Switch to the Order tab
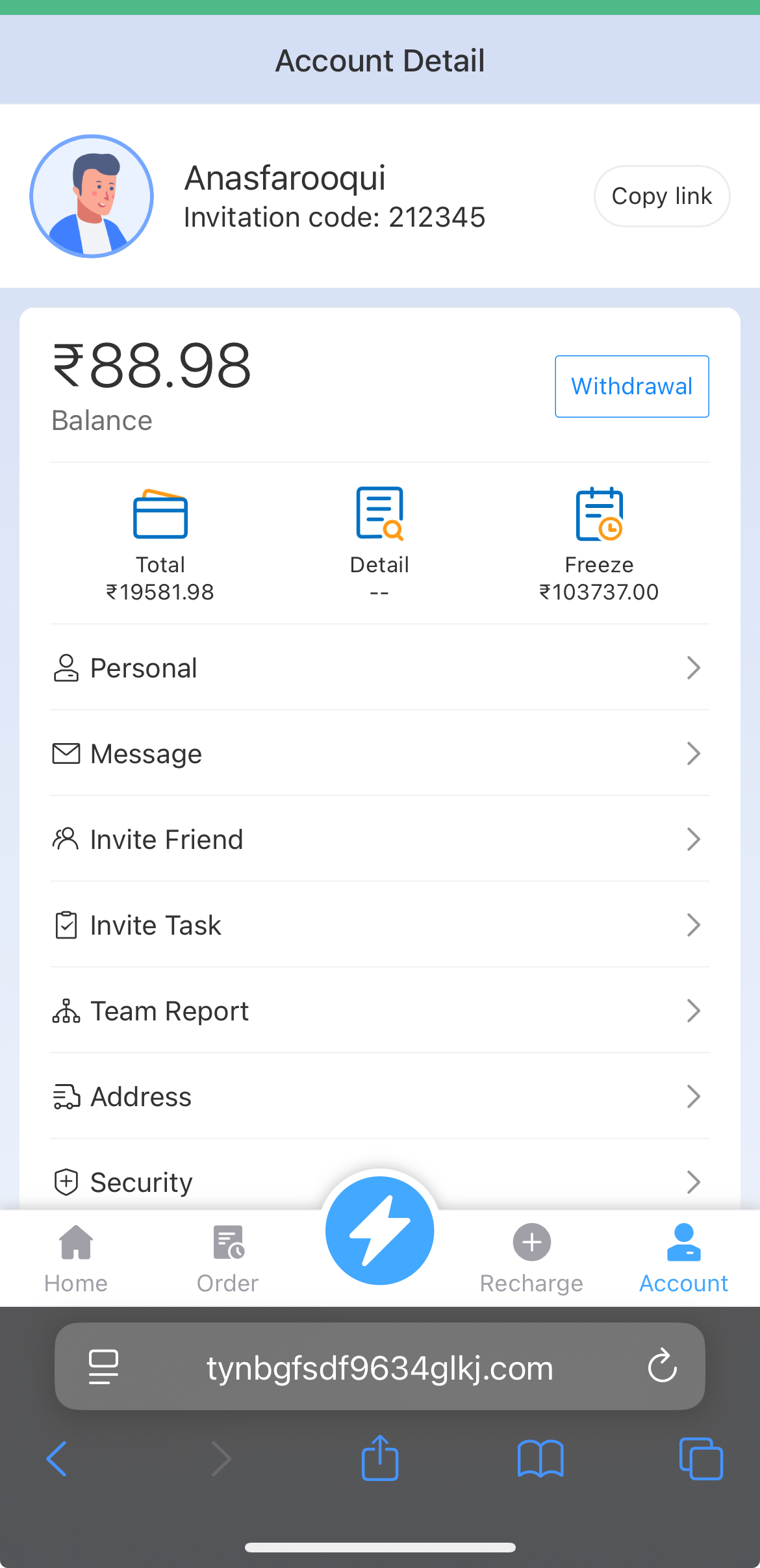This screenshot has width=760, height=1568. click(x=228, y=1258)
